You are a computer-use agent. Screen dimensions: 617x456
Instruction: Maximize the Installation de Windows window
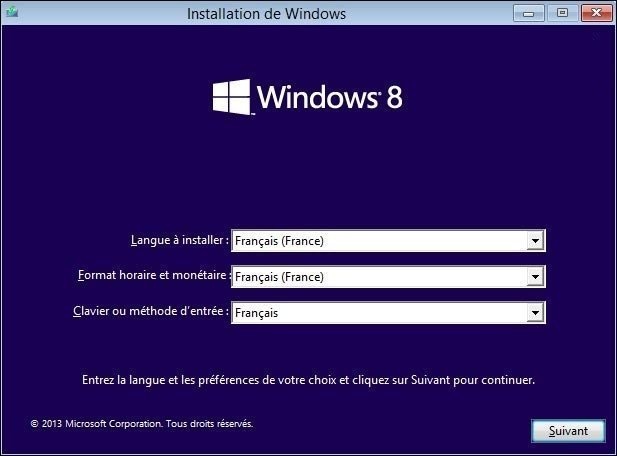562,13
